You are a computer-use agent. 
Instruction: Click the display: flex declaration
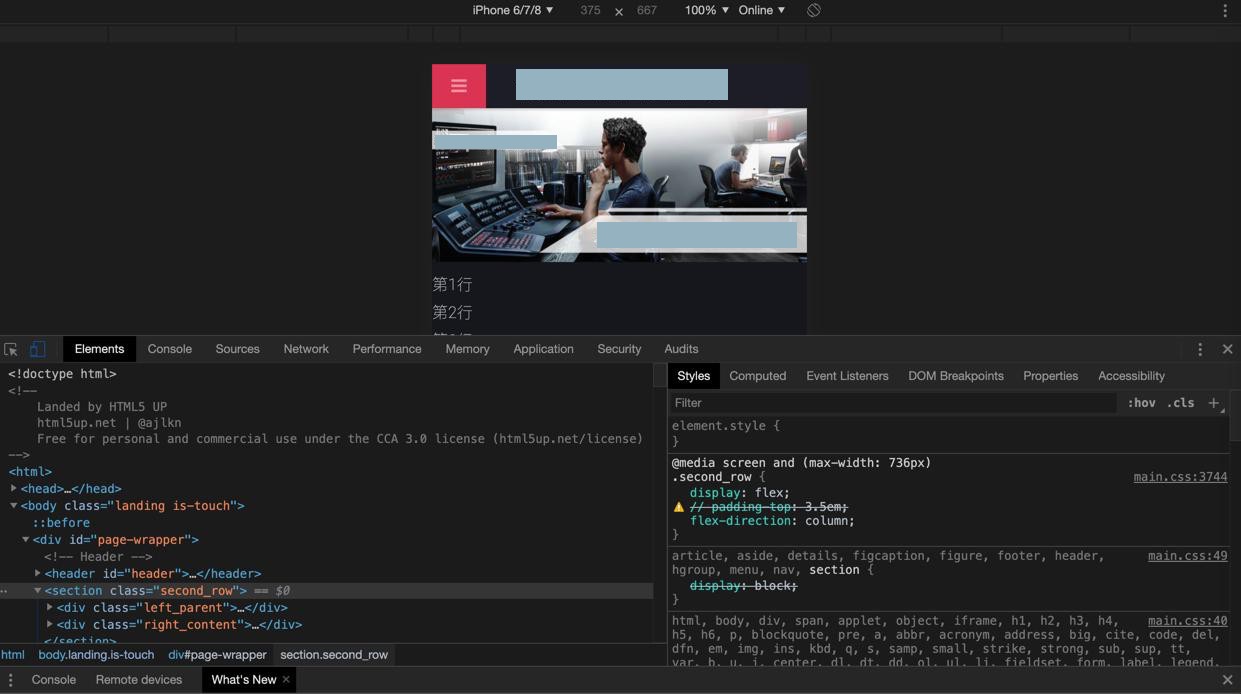tap(739, 493)
